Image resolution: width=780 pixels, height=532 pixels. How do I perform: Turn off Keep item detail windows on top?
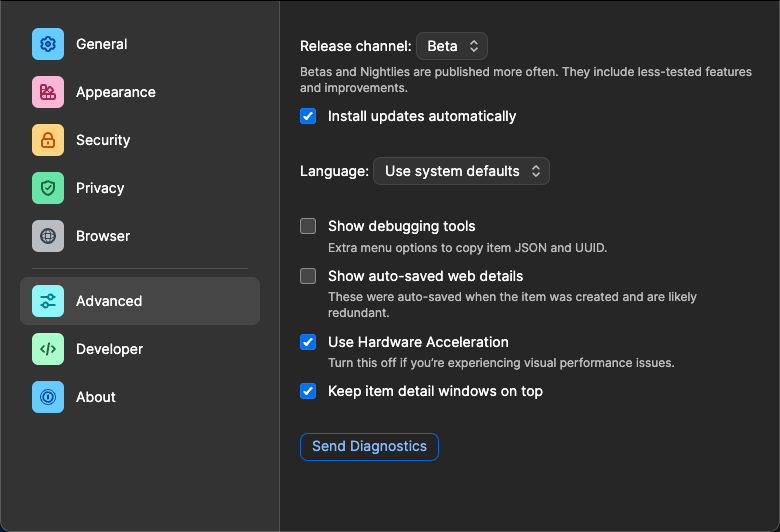(308, 391)
